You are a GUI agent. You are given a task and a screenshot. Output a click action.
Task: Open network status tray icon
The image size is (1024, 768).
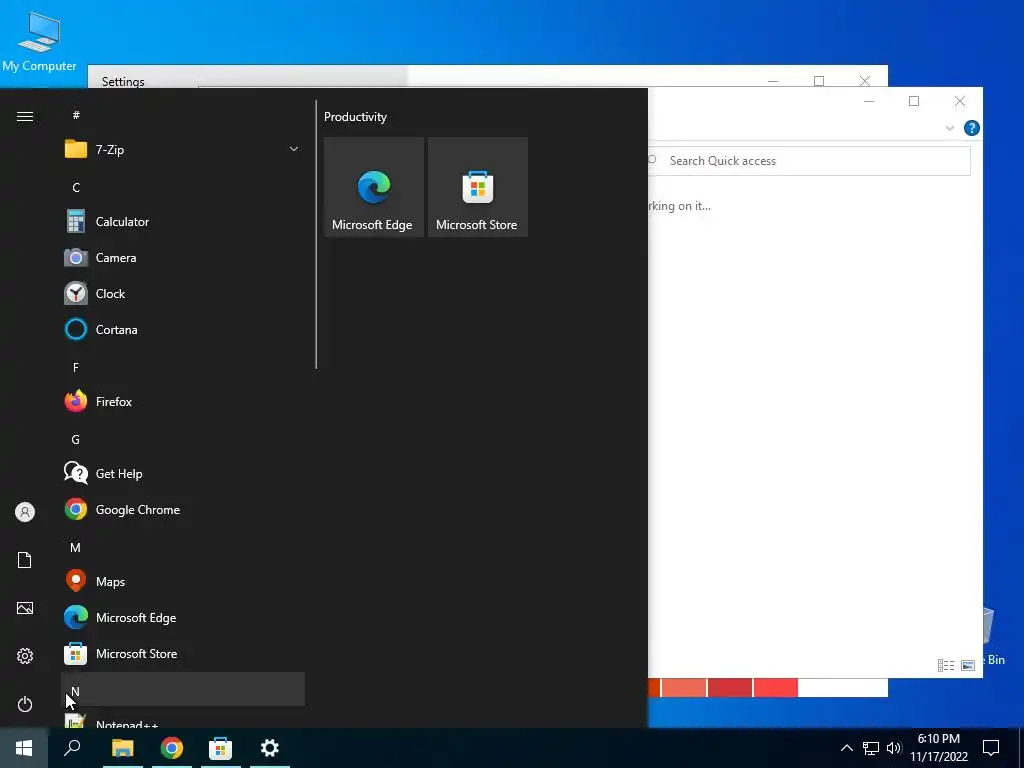tap(871, 748)
